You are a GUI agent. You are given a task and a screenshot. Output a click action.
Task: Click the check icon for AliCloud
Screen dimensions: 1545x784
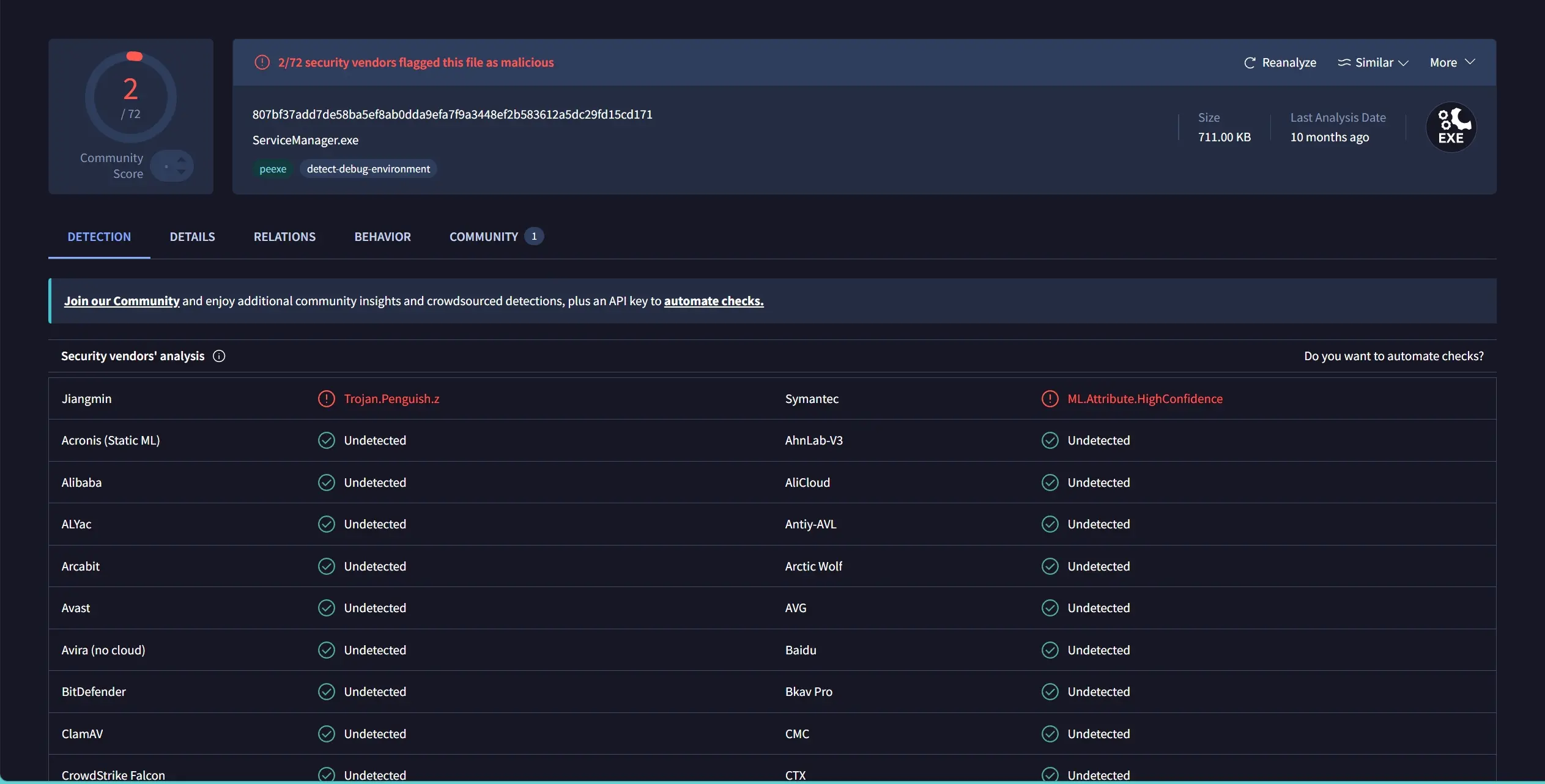click(x=1050, y=483)
